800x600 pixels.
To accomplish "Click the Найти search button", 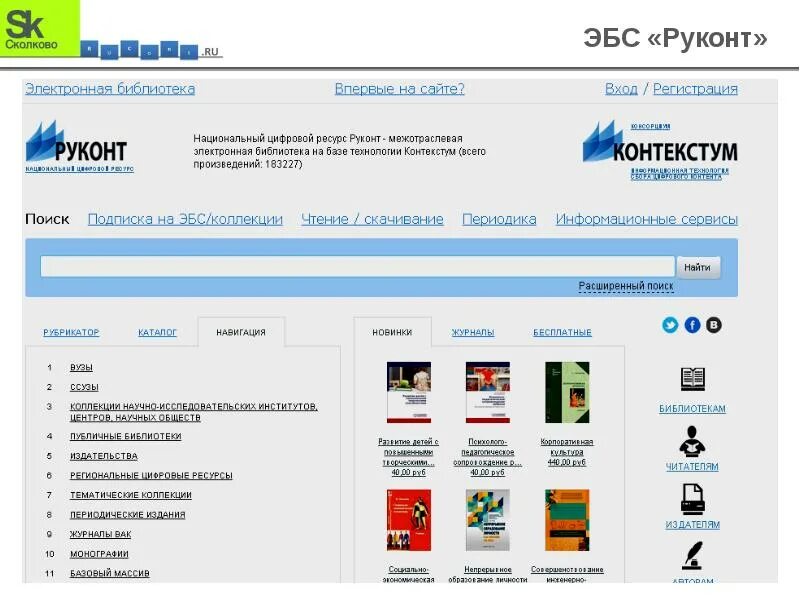I will (698, 267).
